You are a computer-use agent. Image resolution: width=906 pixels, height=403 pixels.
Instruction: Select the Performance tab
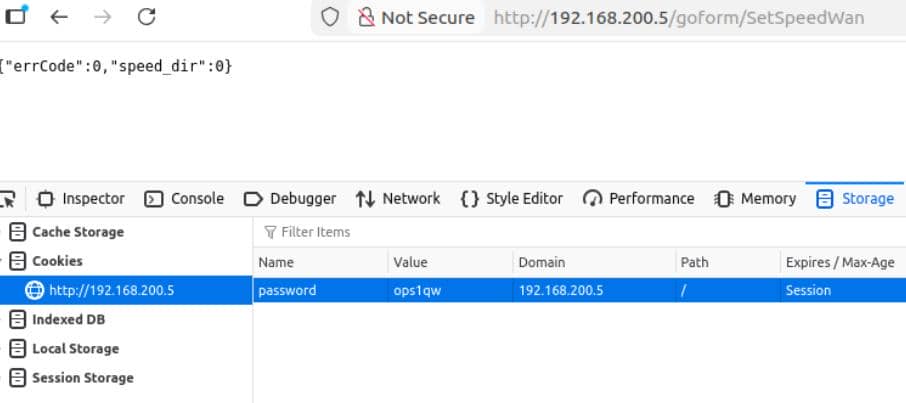click(638, 198)
